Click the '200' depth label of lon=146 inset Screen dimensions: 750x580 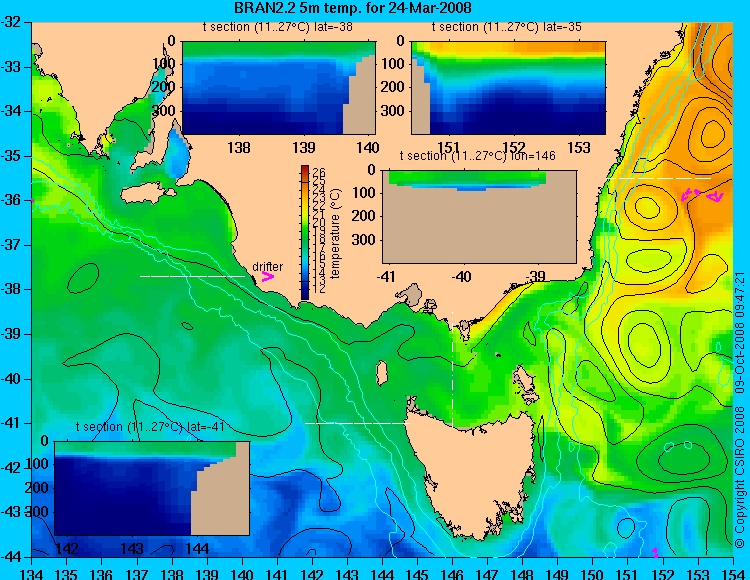click(x=364, y=216)
